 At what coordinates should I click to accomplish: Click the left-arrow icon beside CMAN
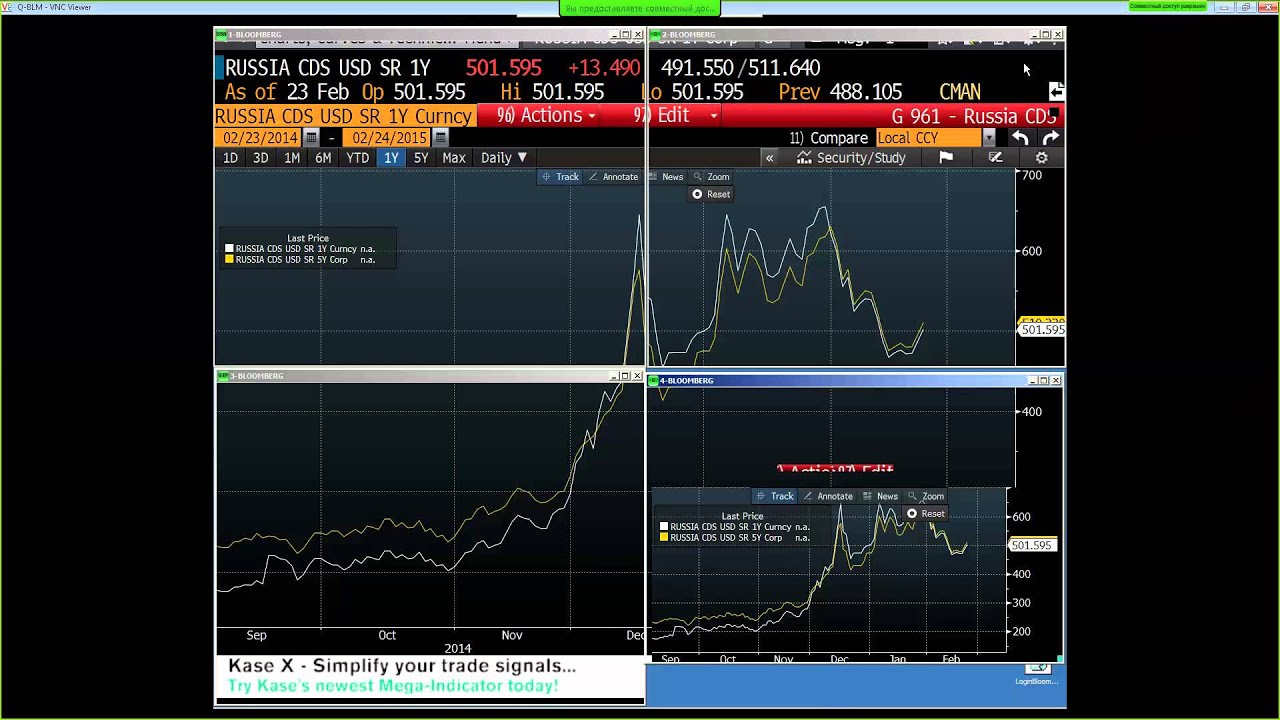pos(1056,91)
